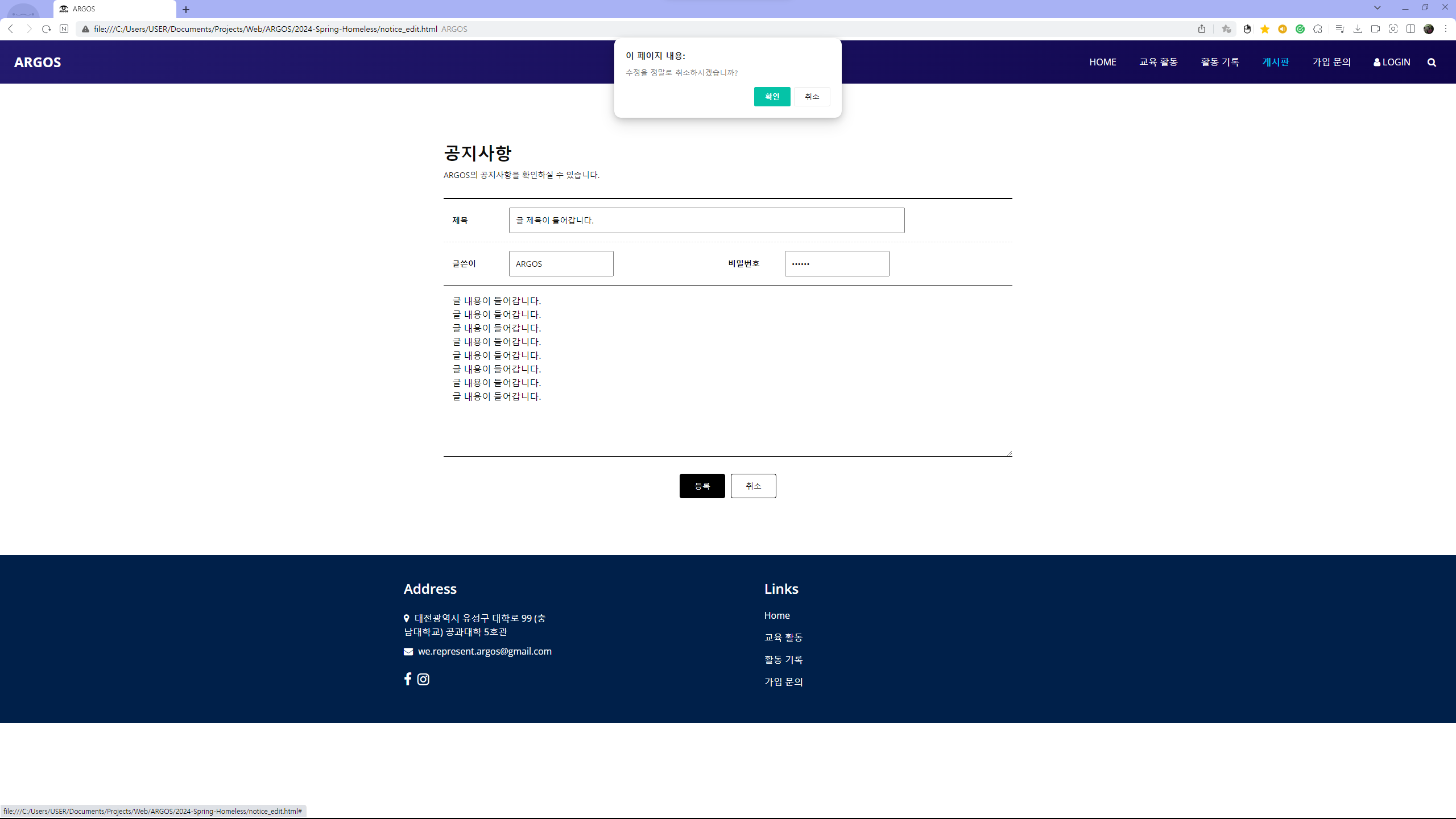Image resolution: width=1456 pixels, height=819 pixels.
Task: Click the media control playlist icon
Action: click(1340, 29)
